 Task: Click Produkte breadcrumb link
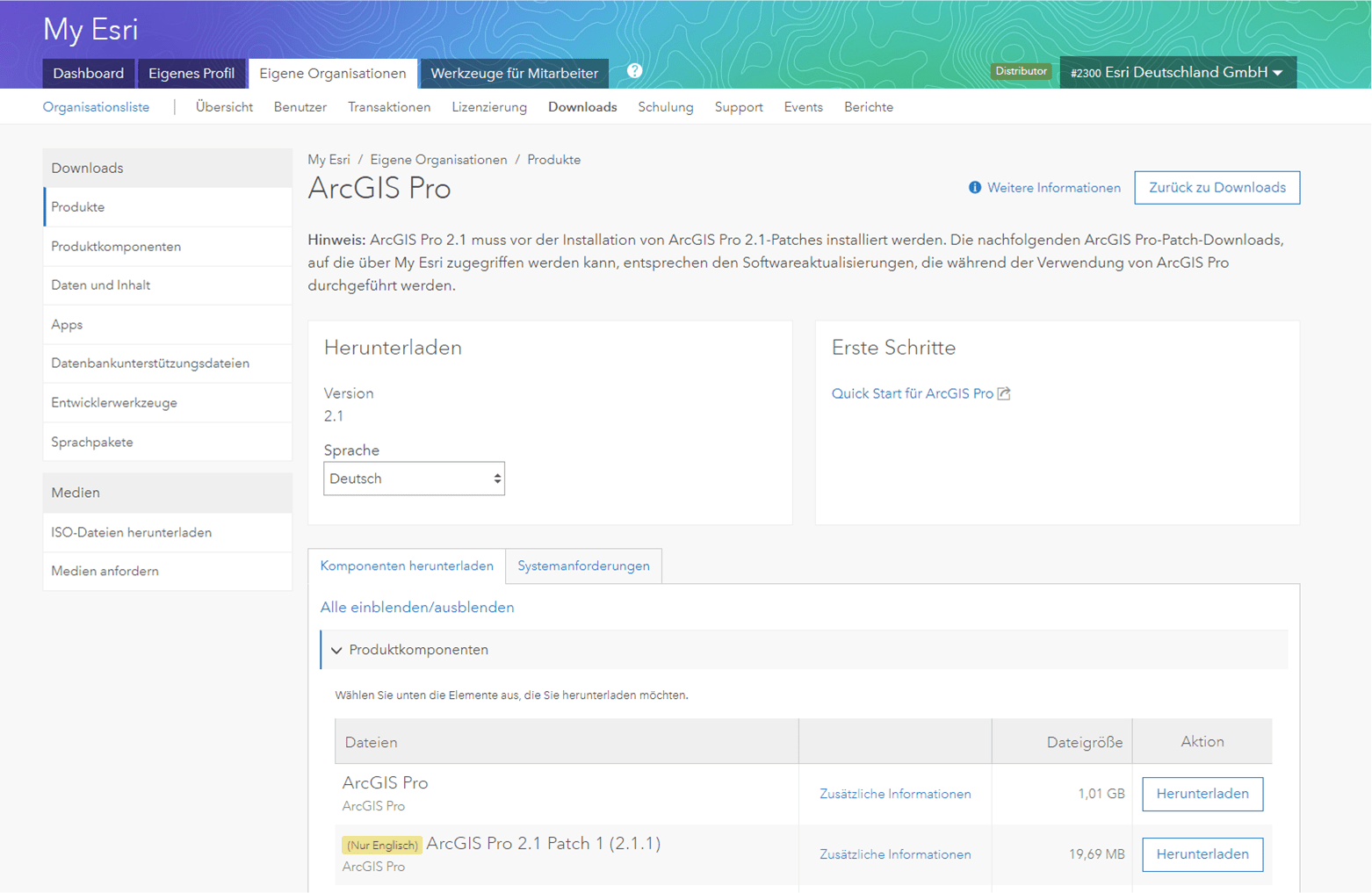[553, 160]
